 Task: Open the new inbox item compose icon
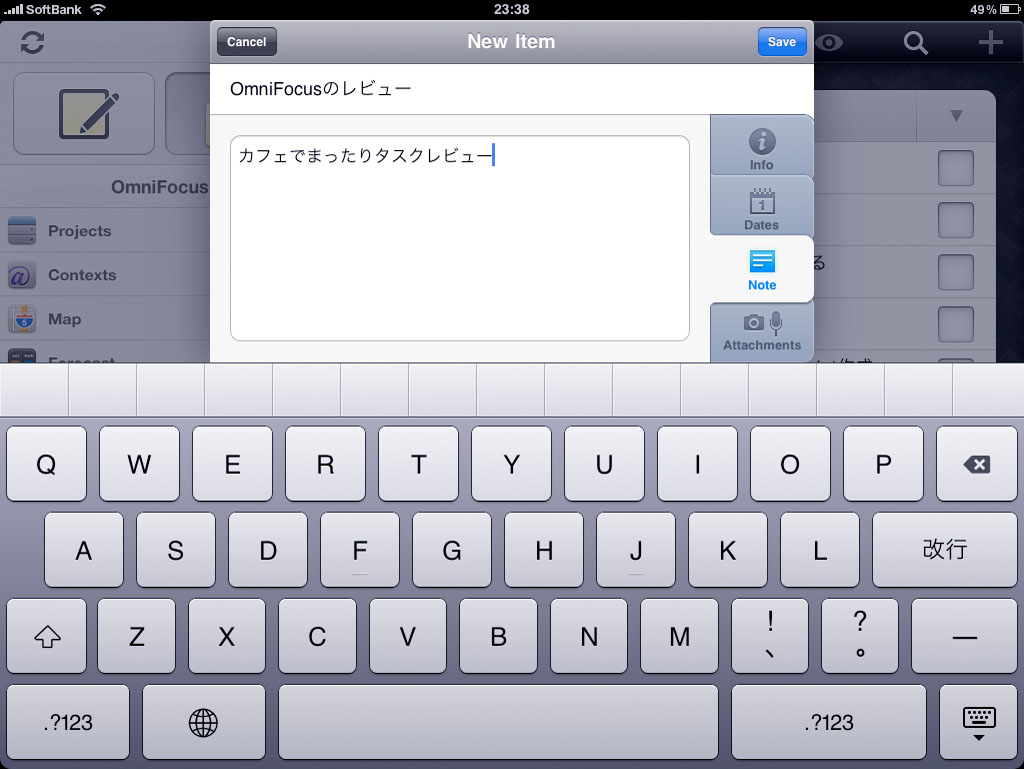[84, 114]
